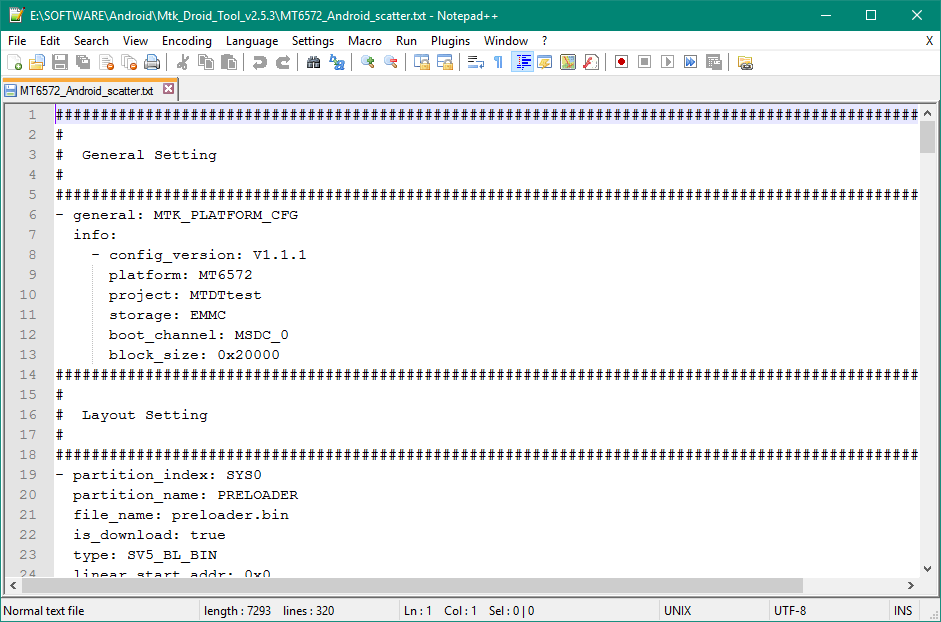Toggle Show All Characters pilcrow button

coord(498,62)
